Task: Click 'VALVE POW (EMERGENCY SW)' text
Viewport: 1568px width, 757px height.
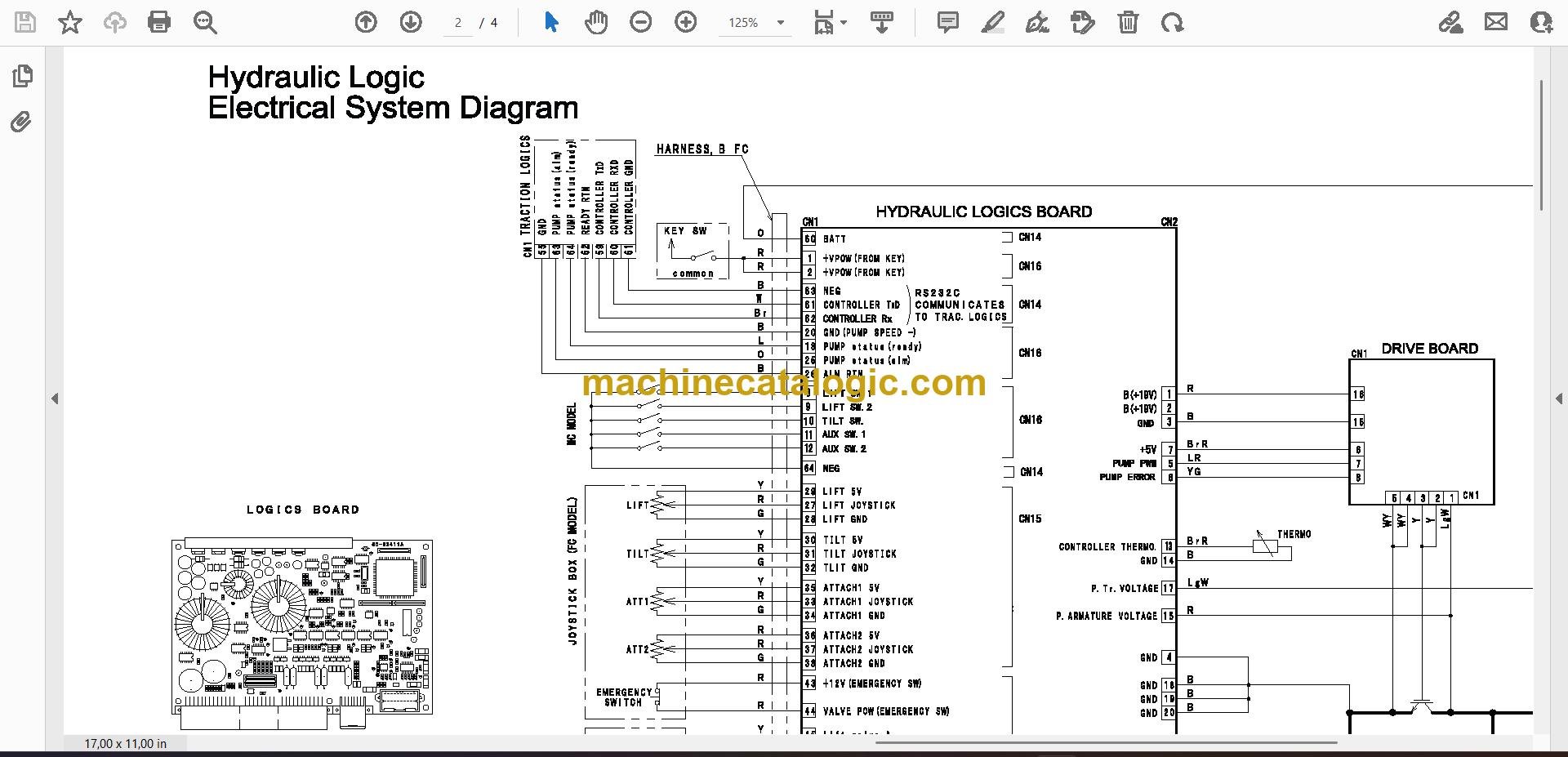Action: (x=886, y=712)
